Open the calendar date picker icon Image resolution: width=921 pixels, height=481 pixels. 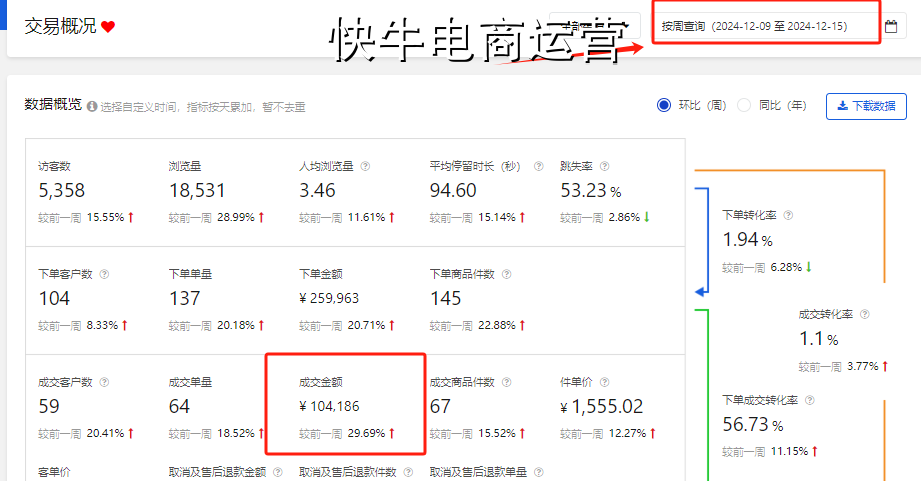coord(891,26)
